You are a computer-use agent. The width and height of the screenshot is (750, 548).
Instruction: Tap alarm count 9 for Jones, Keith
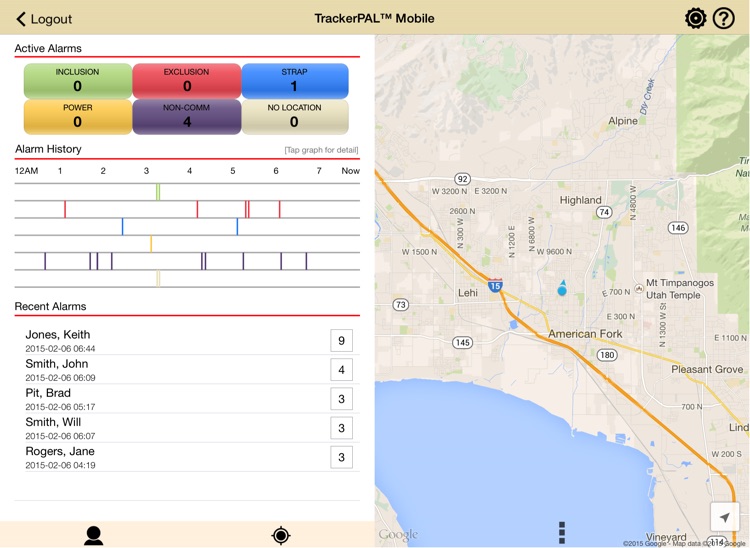coord(342,340)
